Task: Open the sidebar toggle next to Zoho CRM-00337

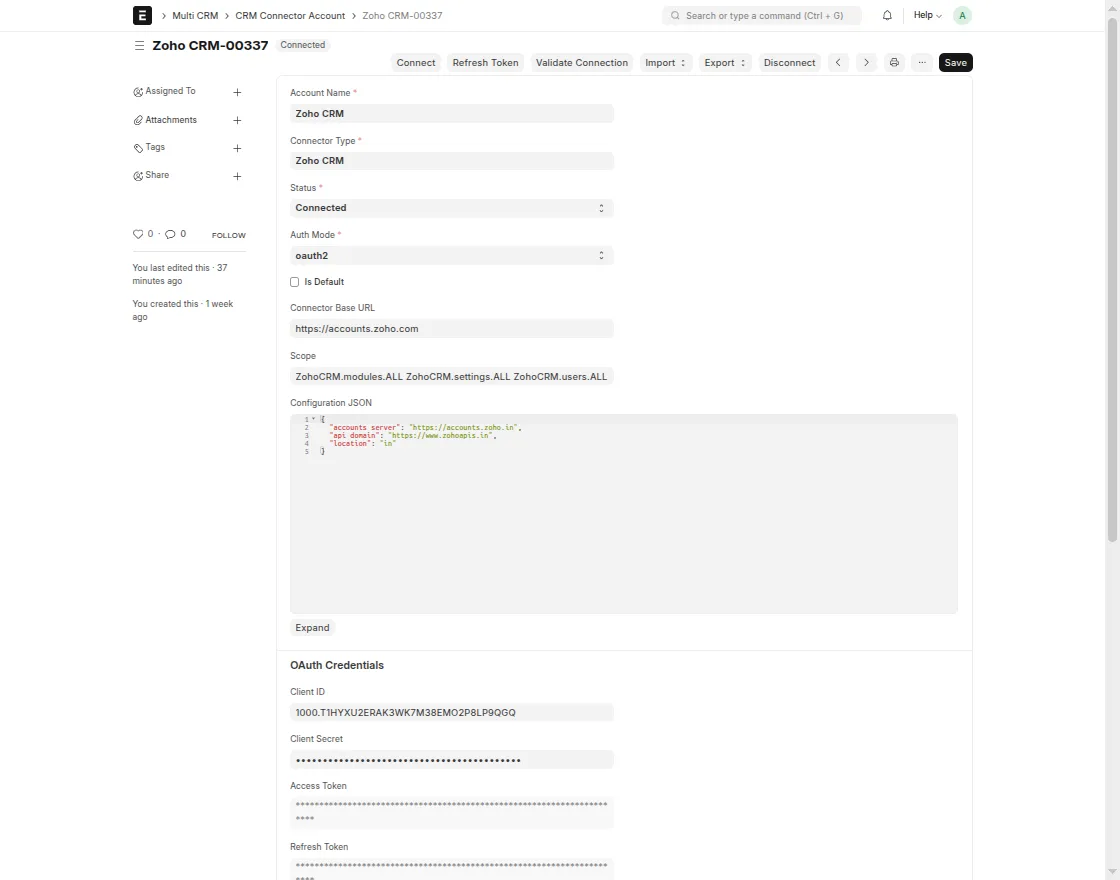Action: (x=139, y=45)
